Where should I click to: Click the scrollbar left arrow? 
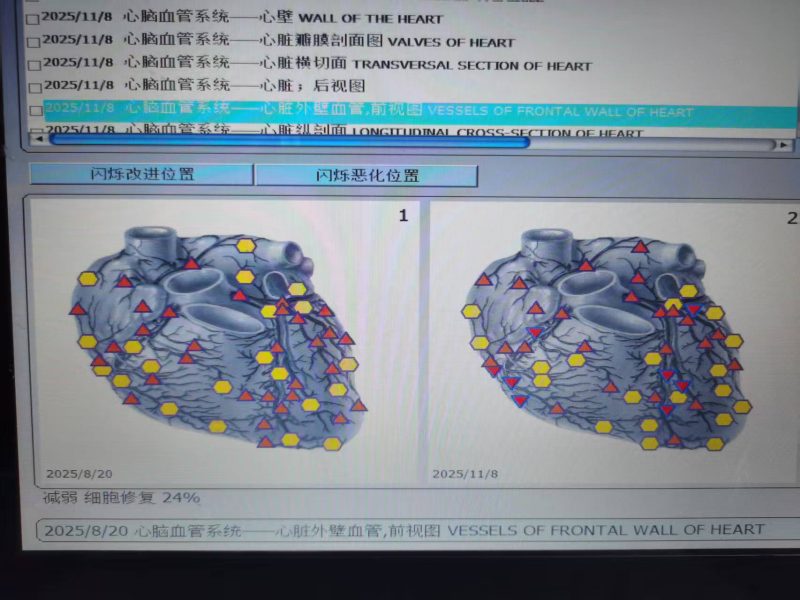click(x=40, y=143)
